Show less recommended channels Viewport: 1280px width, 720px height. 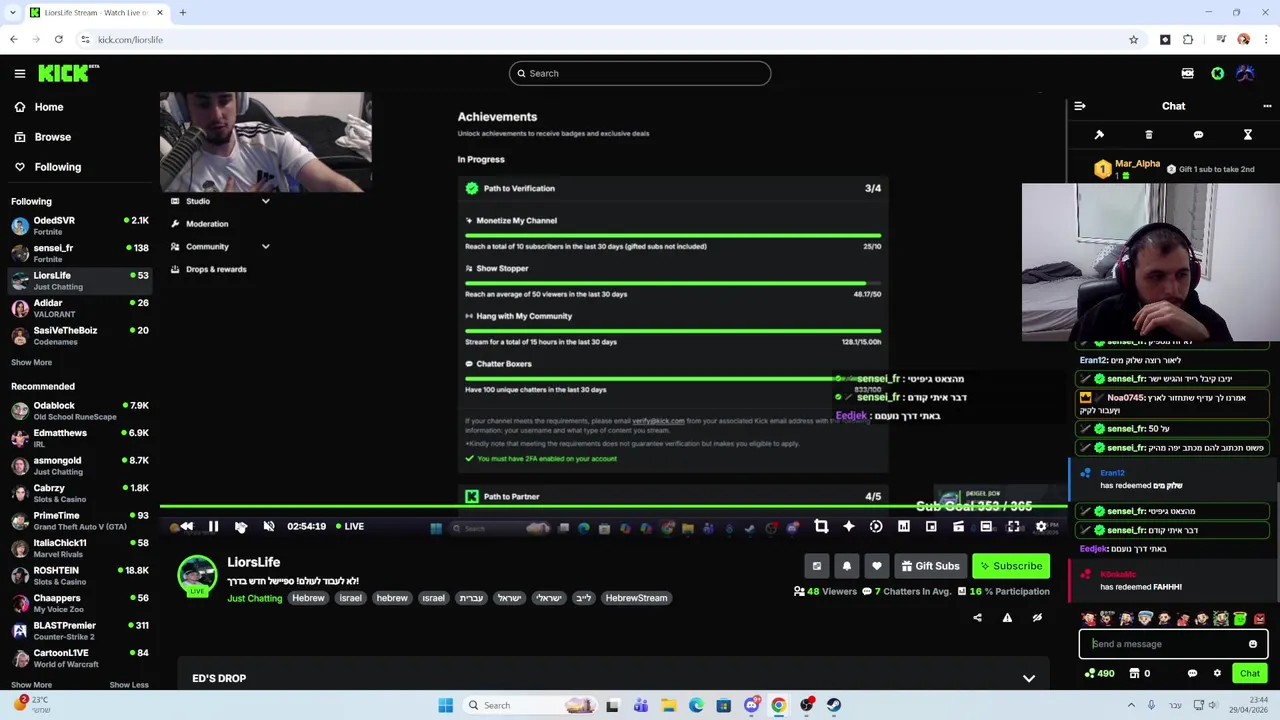point(129,685)
